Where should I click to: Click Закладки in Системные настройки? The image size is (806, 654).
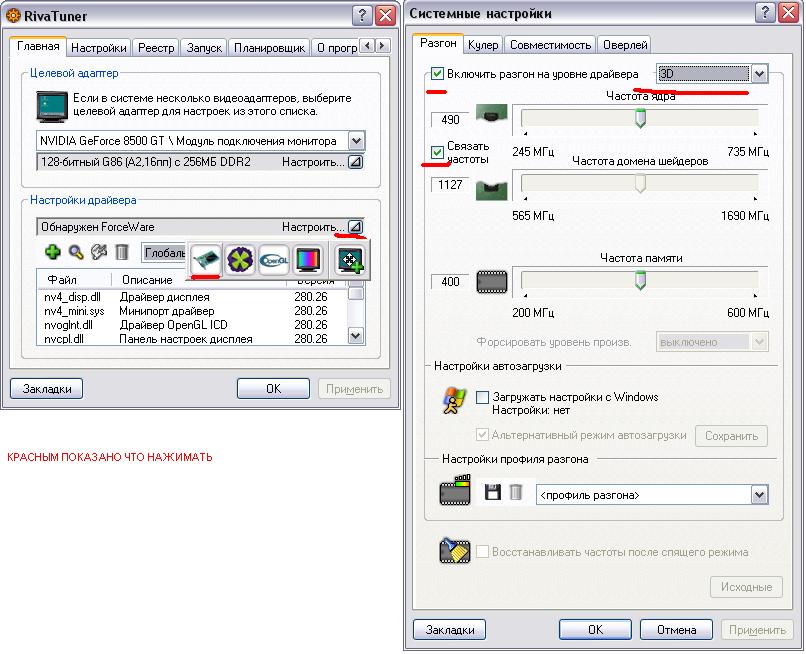450,630
